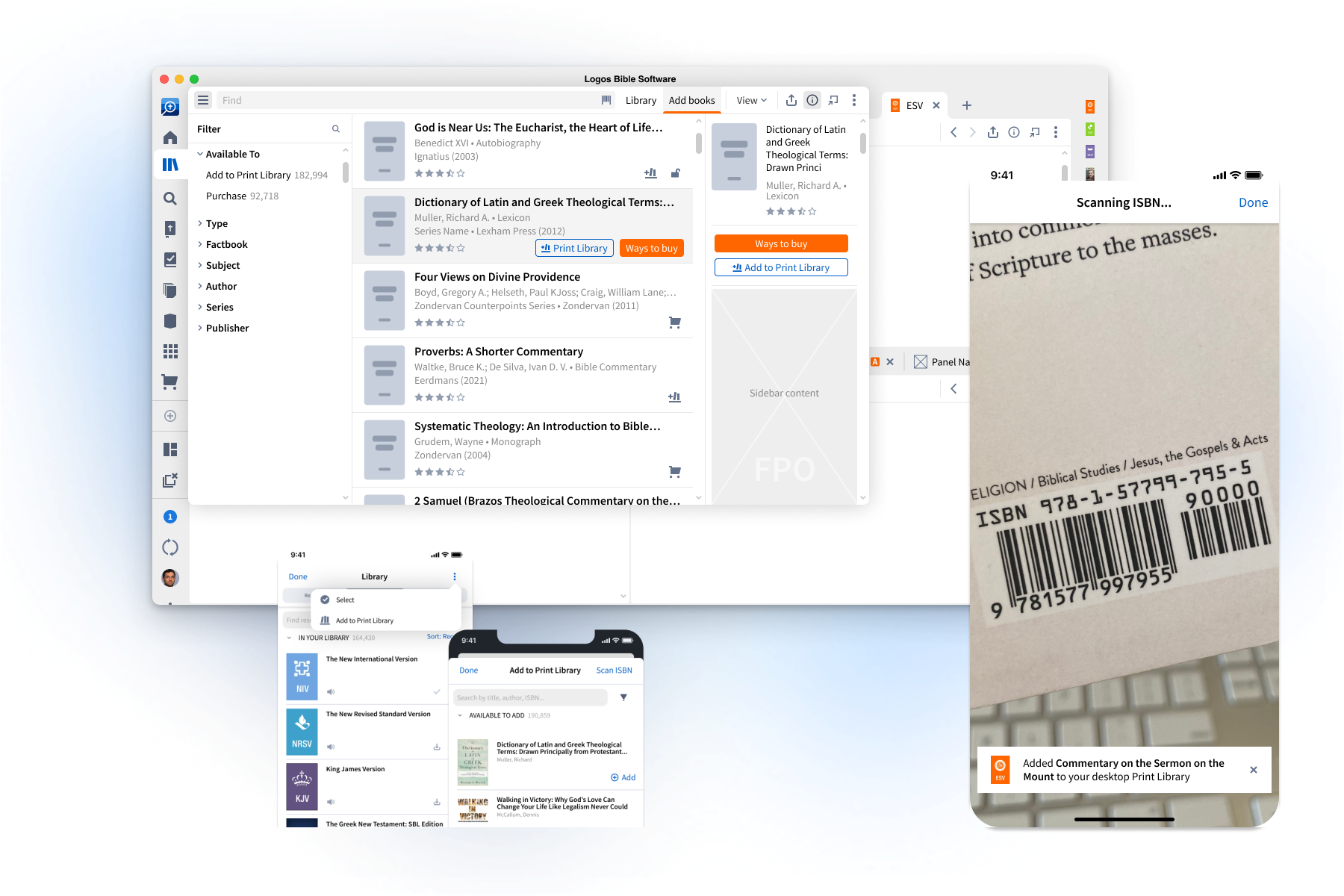1344x896 pixels.
Task: Click the add-to-print icon on Proverbs: A Shorter Commentary
Action: point(674,397)
